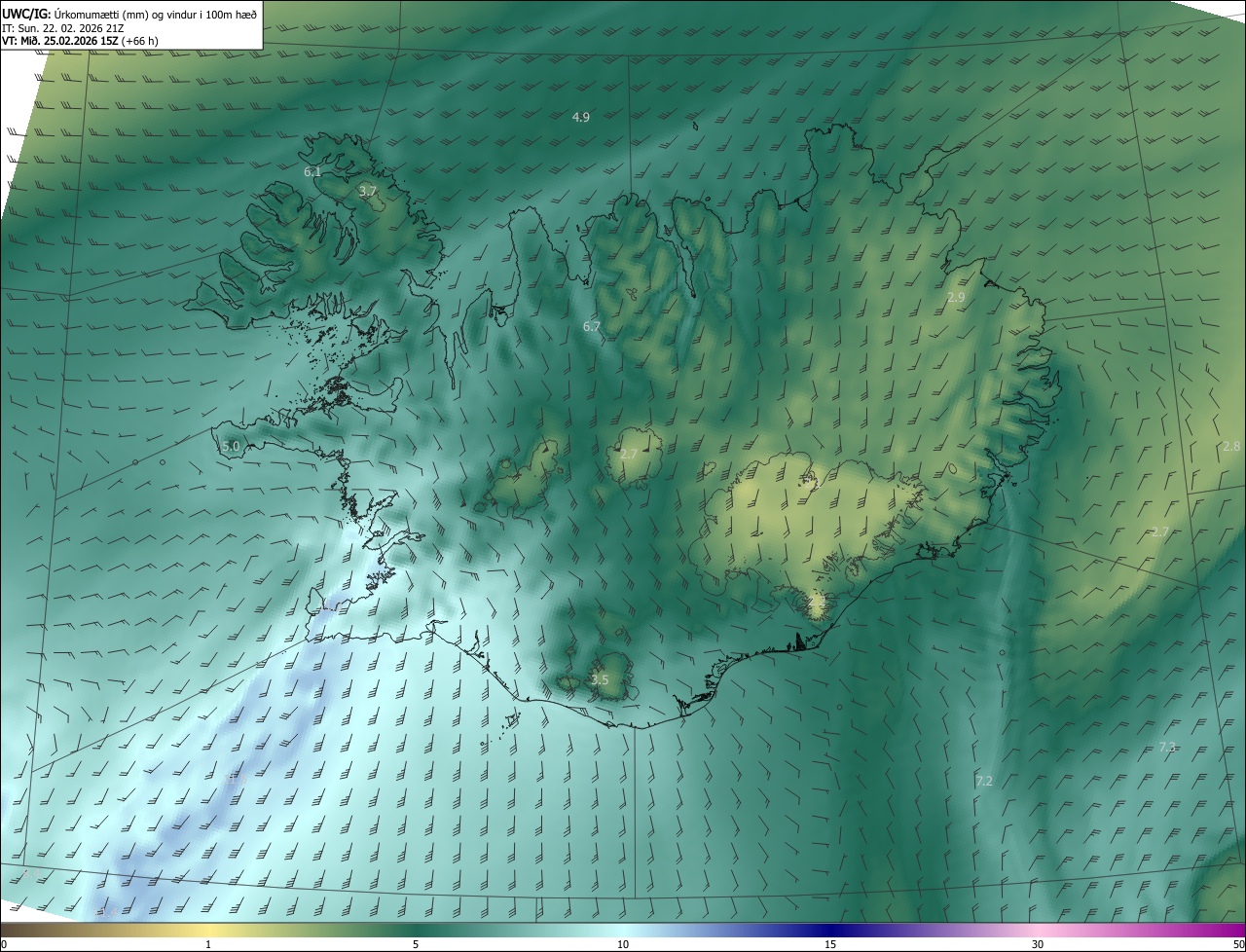
Task: Click the 30 tick on the color scale
Action: pos(1038,944)
